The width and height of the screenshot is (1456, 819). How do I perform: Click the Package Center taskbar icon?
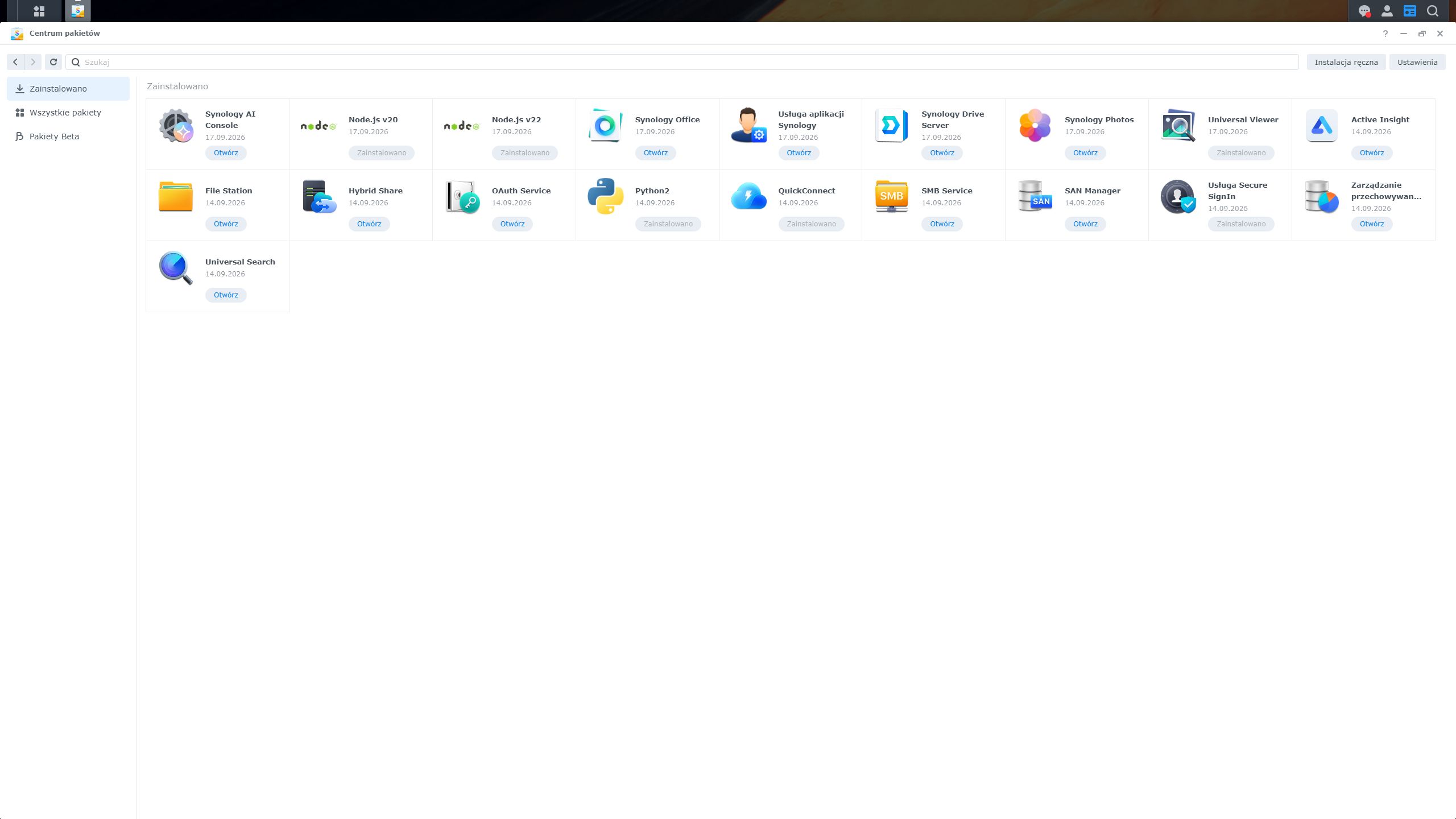click(x=78, y=11)
